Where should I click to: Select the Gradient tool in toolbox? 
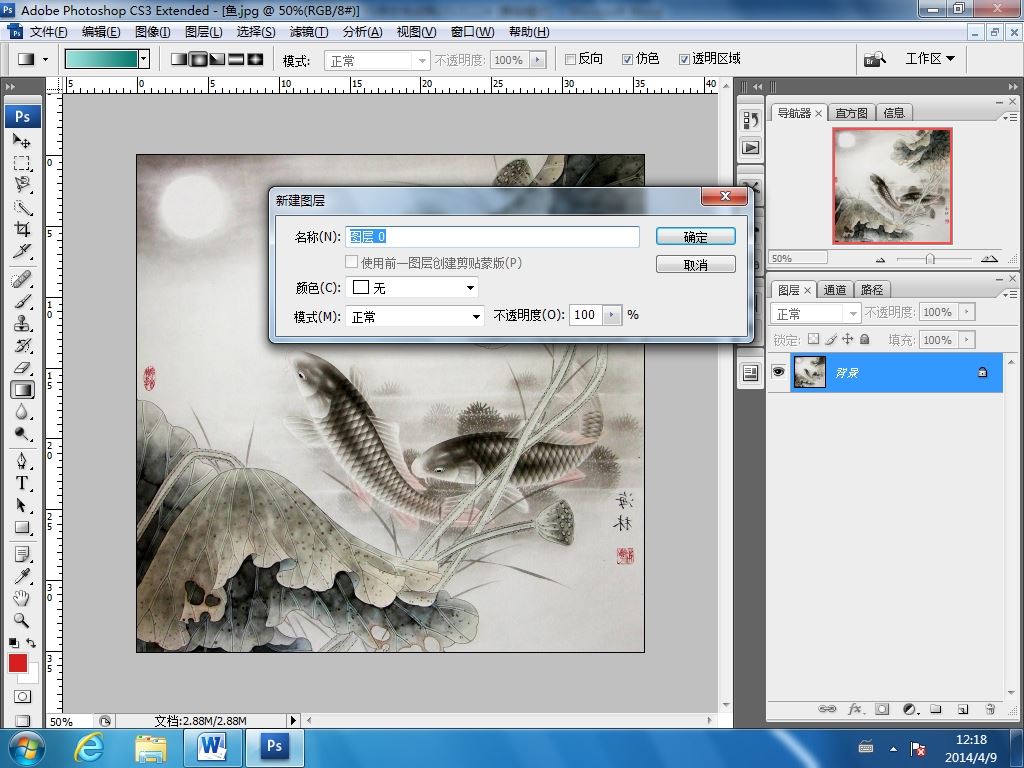(x=22, y=390)
